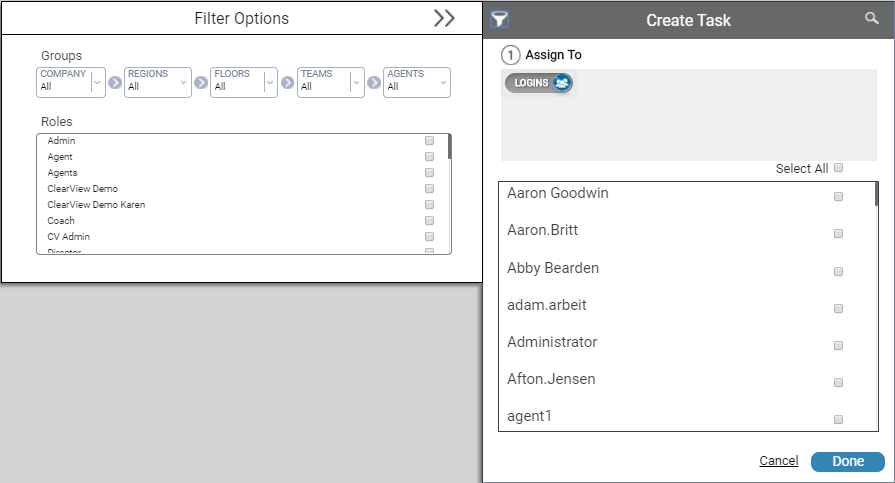The width and height of the screenshot is (895, 483).
Task: Click the Roles list scrollbar
Action: pos(450,148)
